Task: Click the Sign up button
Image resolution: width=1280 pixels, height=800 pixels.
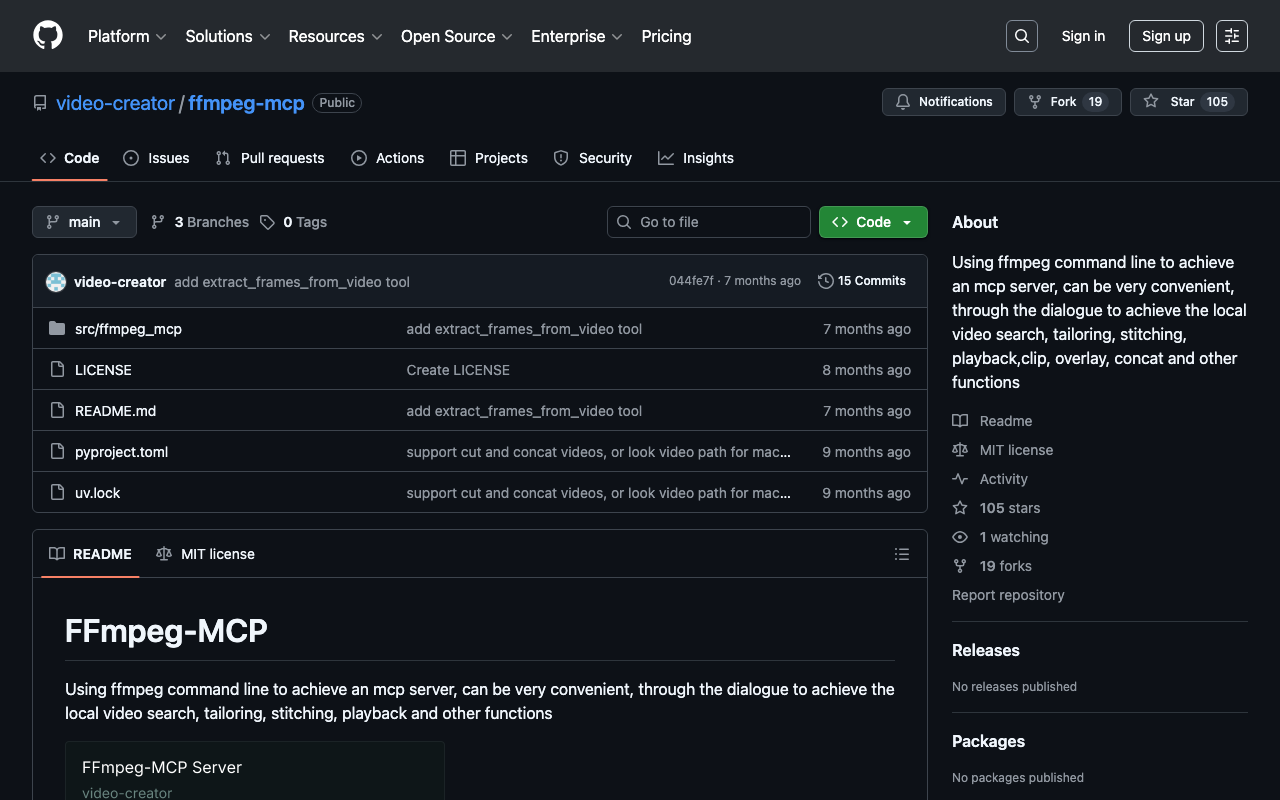Action: coord(1165,36)
